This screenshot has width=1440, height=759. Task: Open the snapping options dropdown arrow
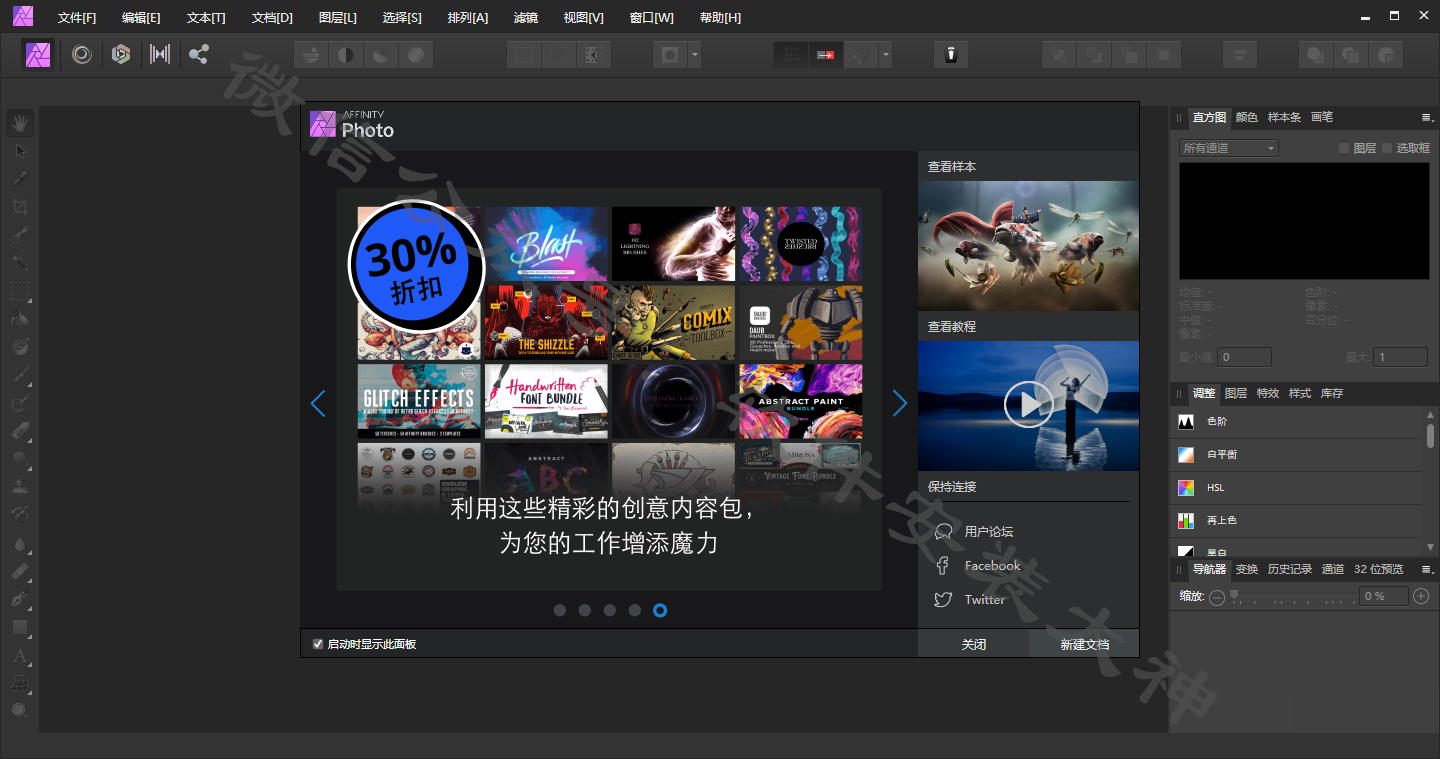pyautogui.click(x=885, y=55)
